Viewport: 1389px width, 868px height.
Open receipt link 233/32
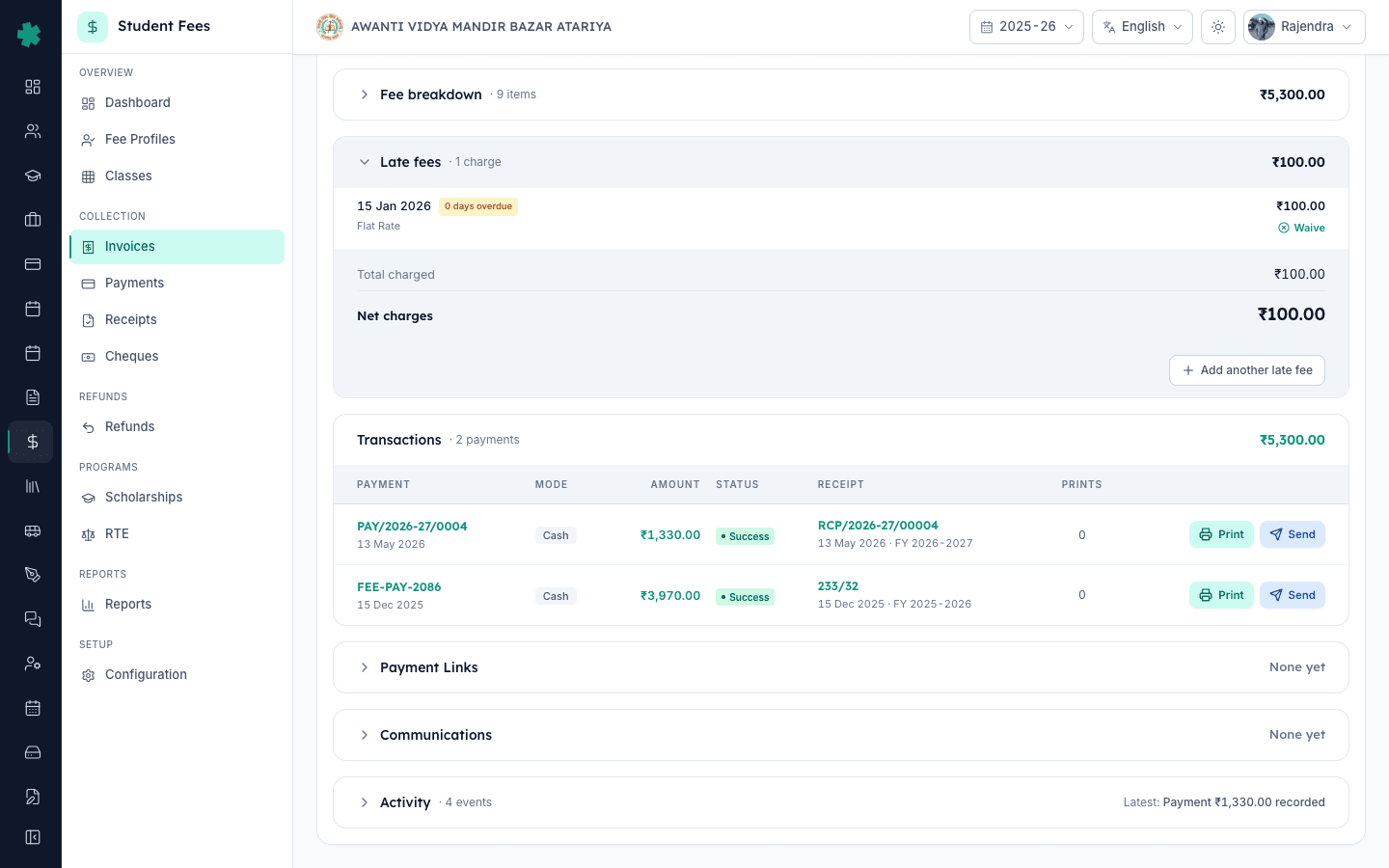pyautogui.click(x=838, y=586)
